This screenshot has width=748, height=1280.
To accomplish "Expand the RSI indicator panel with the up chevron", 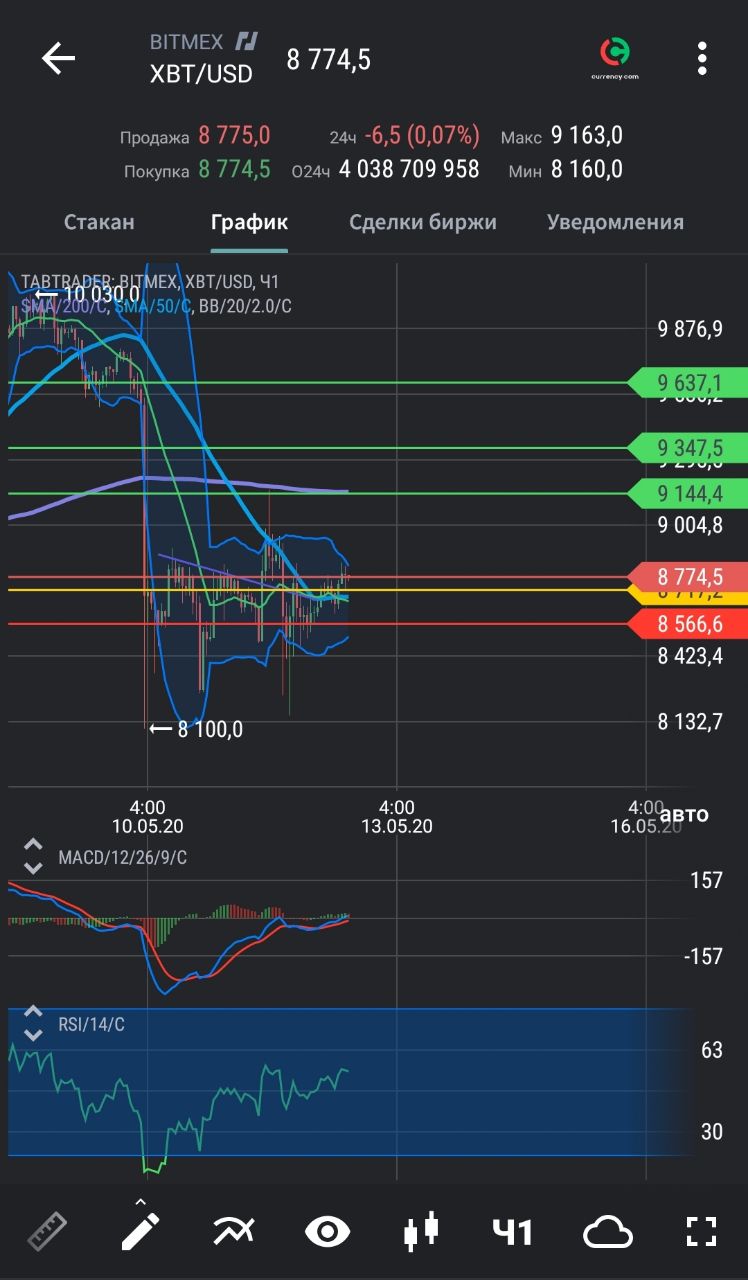I will 33,1012.
